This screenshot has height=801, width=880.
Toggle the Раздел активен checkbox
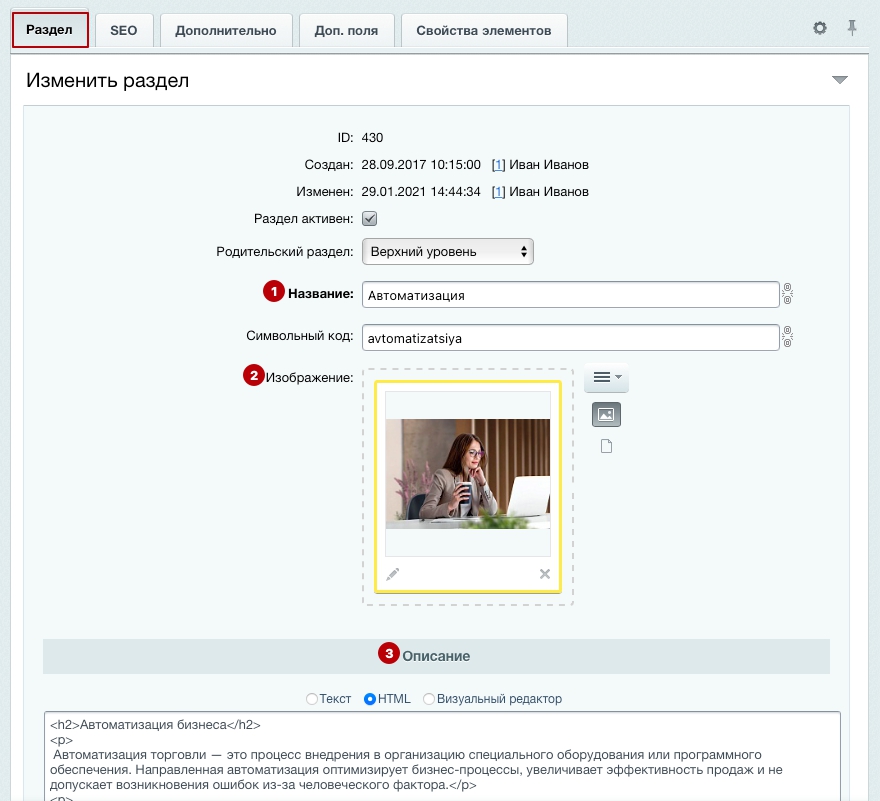pos(369,218)
